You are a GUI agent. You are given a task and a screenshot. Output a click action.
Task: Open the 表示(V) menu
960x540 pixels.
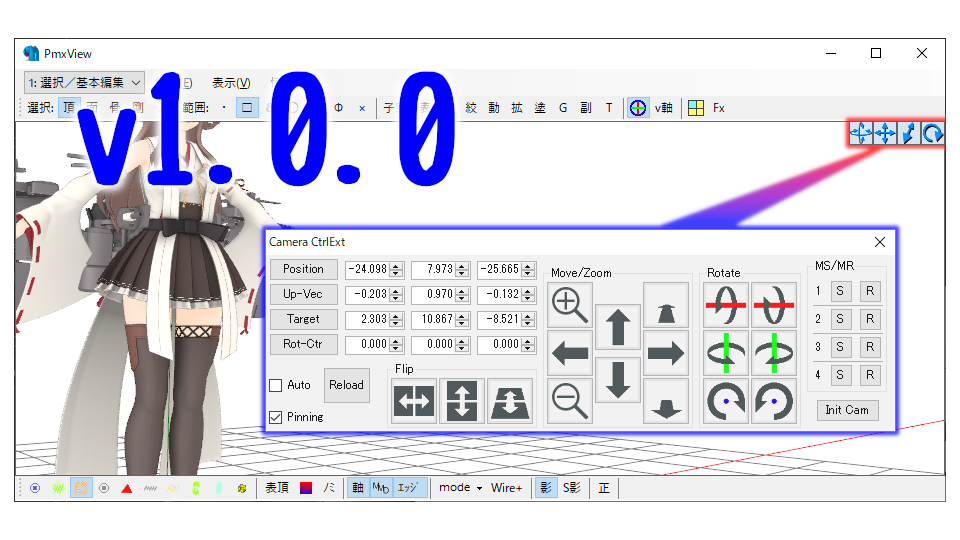tap(231, 83)
